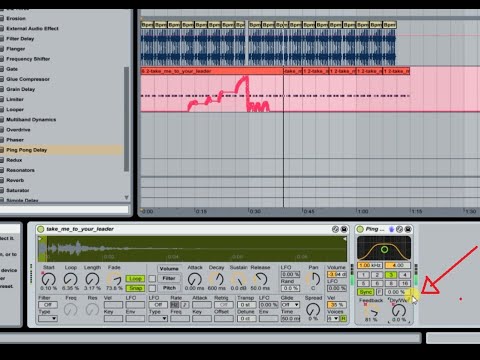This screenshot has width=480, height=360.
Task: Click the green filter frequency circle in Ping display
Action: 384,249
